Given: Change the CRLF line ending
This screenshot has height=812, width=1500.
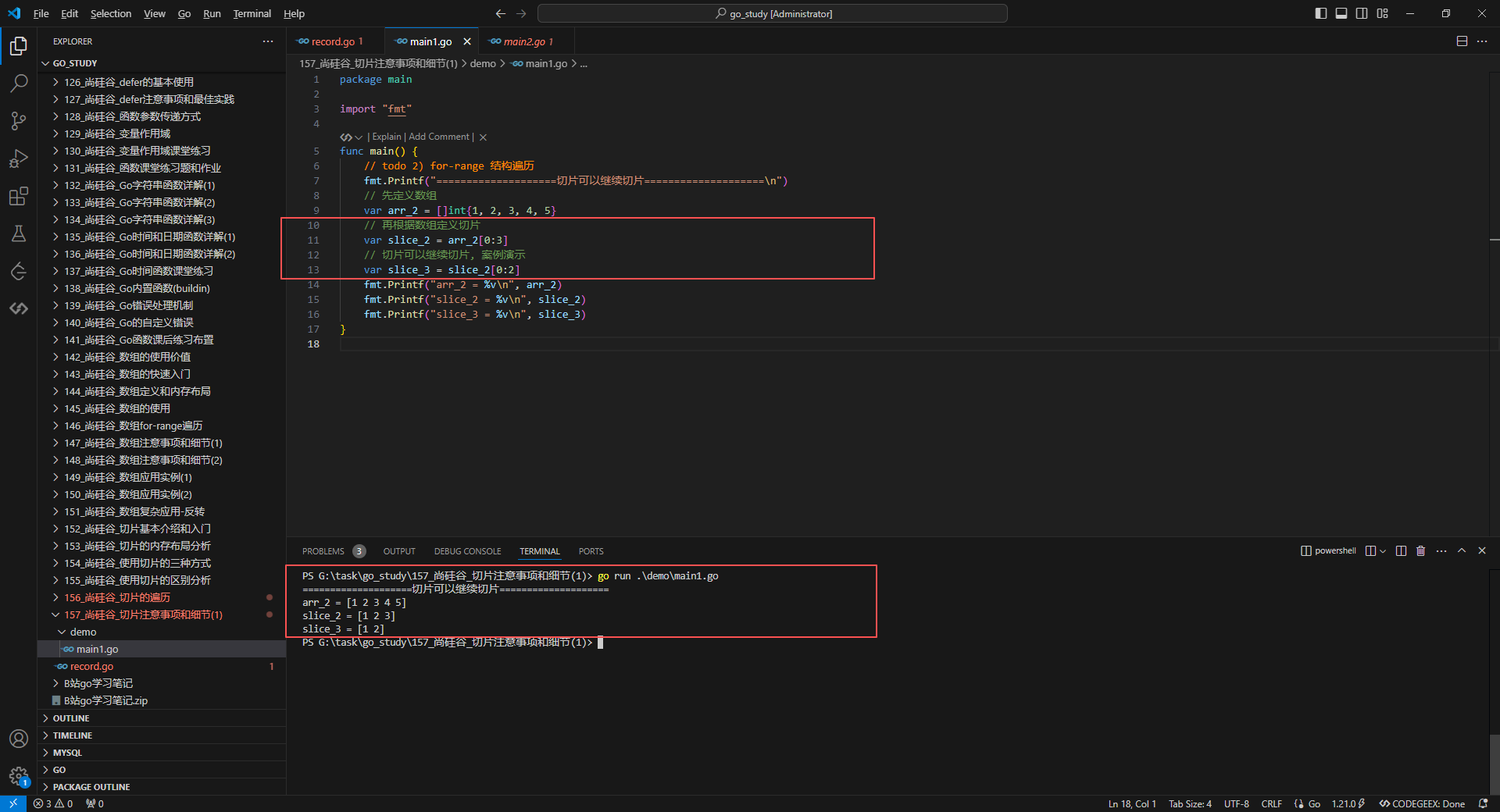Looking at the screenshot, I should [1271, 803].
